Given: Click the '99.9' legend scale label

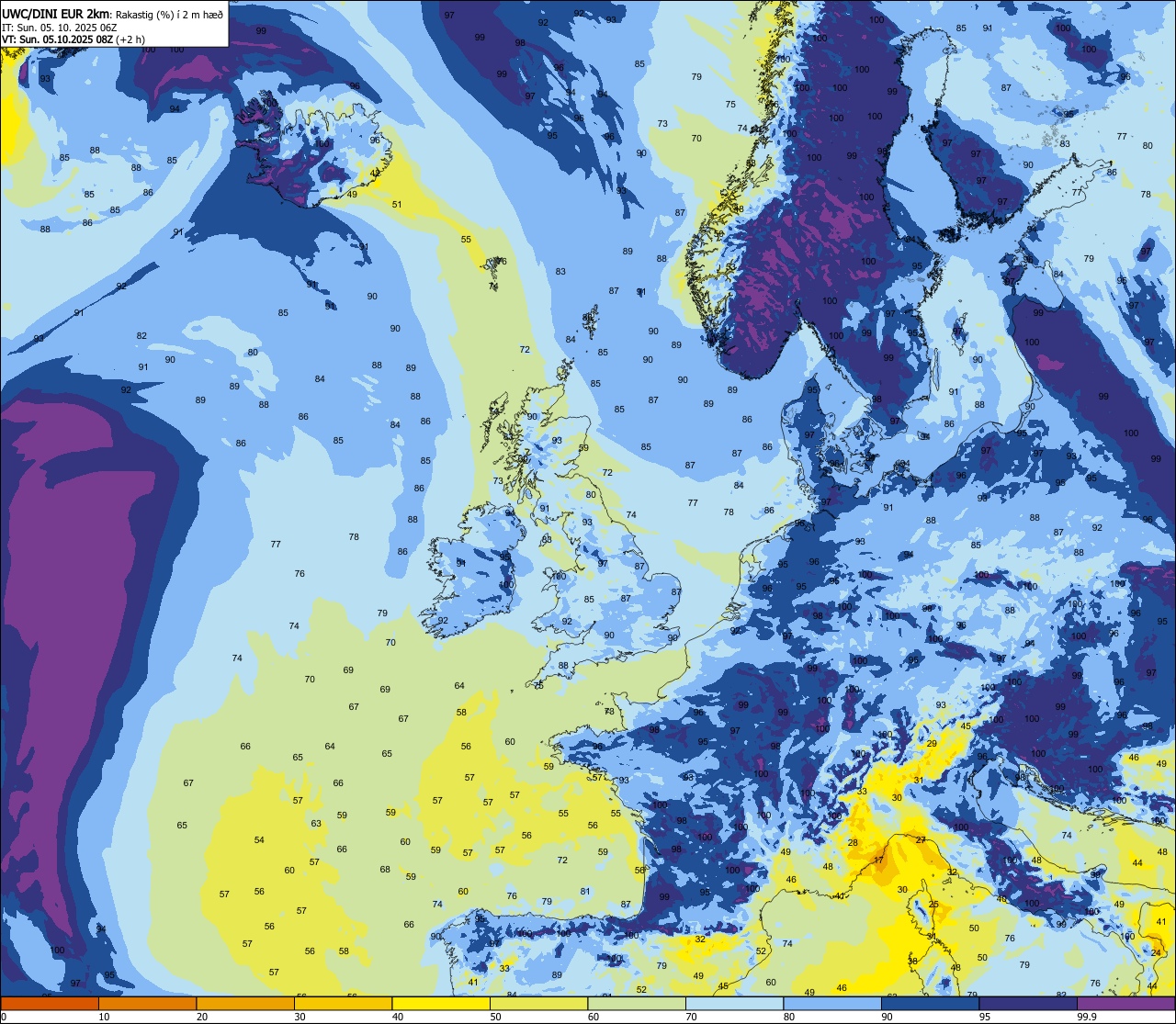Looking at the screenshot, I should pyautogui.click(x=1087, y=1017).
